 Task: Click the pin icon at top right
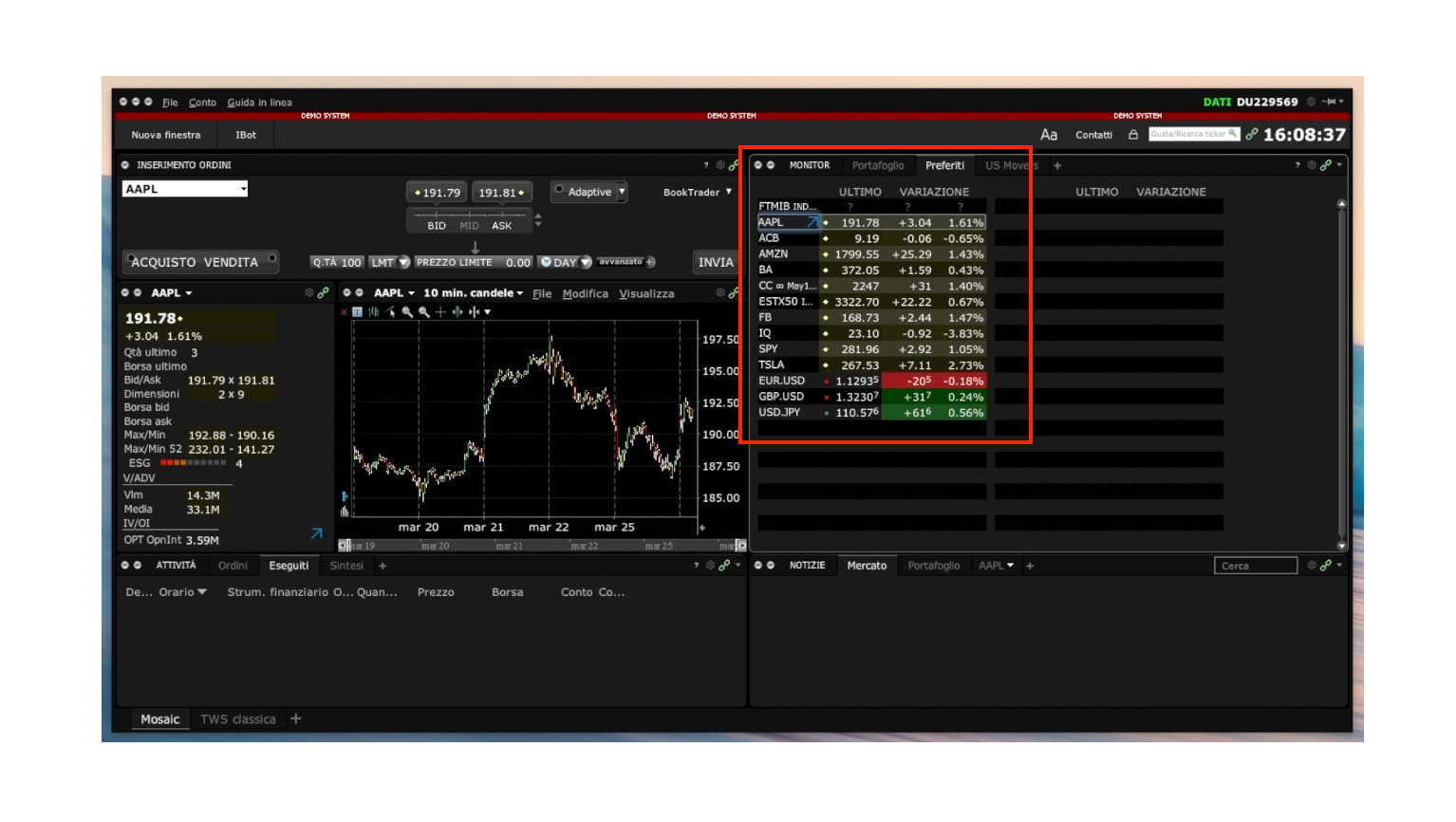tap(1331, 102)
